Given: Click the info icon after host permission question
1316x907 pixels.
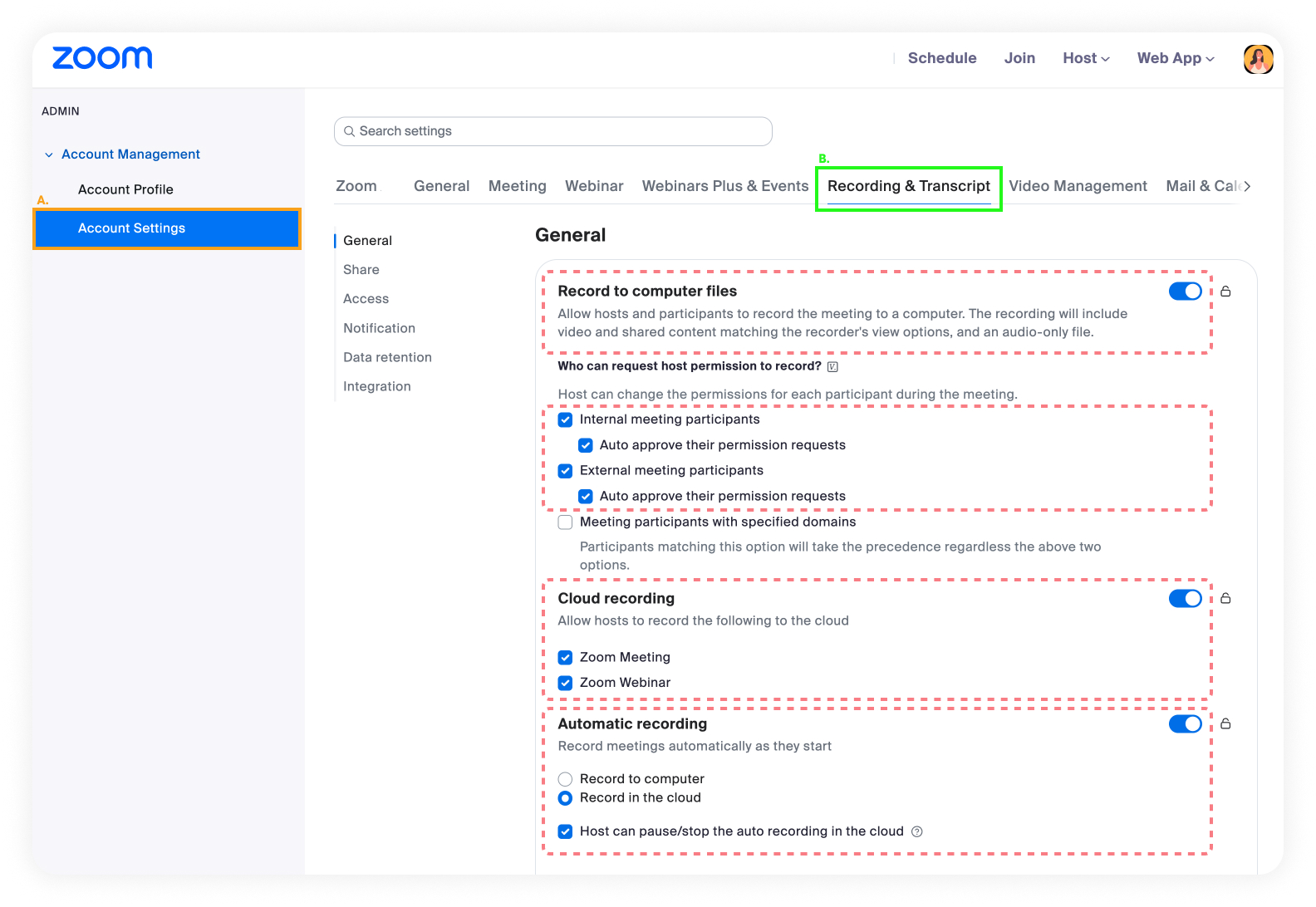Looking at the screenshot, I should [x=832, y=367].
